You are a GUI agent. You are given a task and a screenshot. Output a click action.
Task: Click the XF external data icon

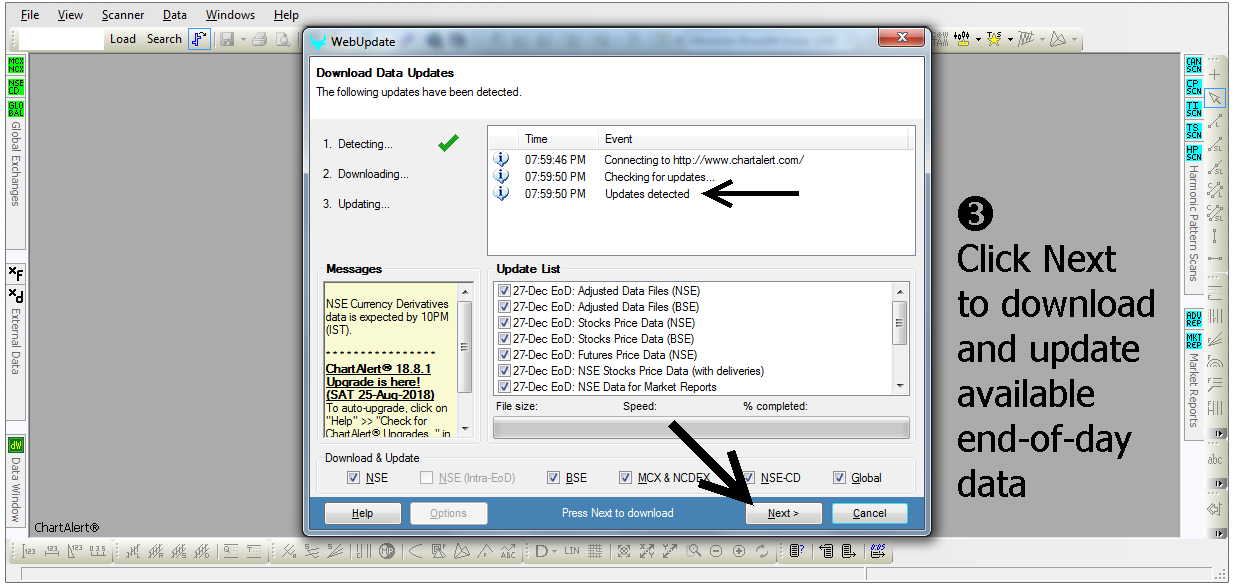pos(16,273)
